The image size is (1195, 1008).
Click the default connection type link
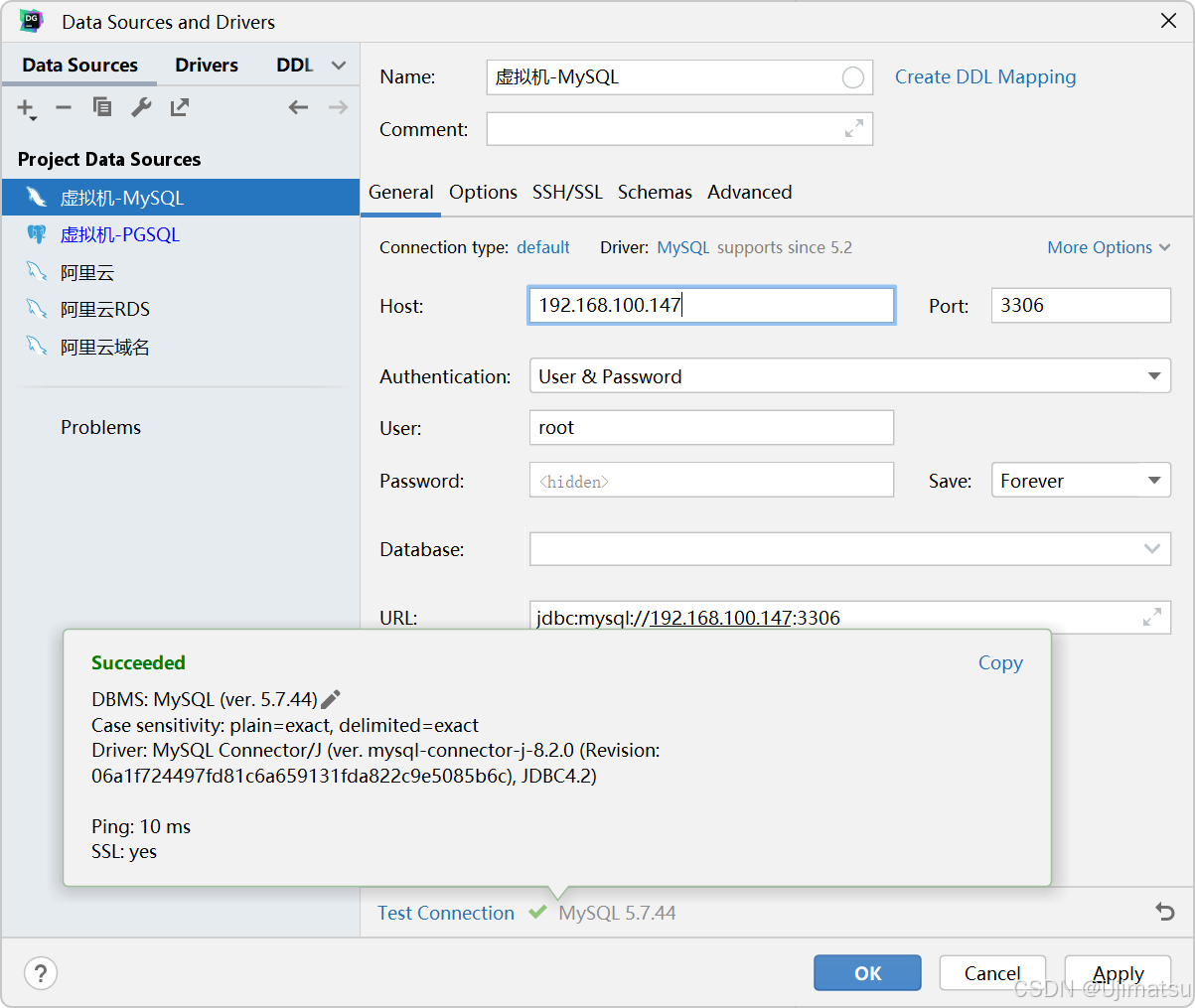543,247
